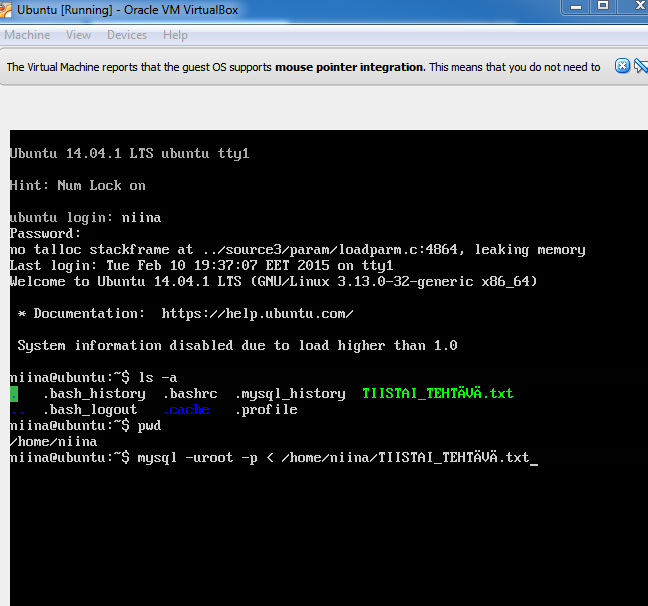Click the blue .cache directory name
This screenshot has width=648, height=606.
(186, 409)
